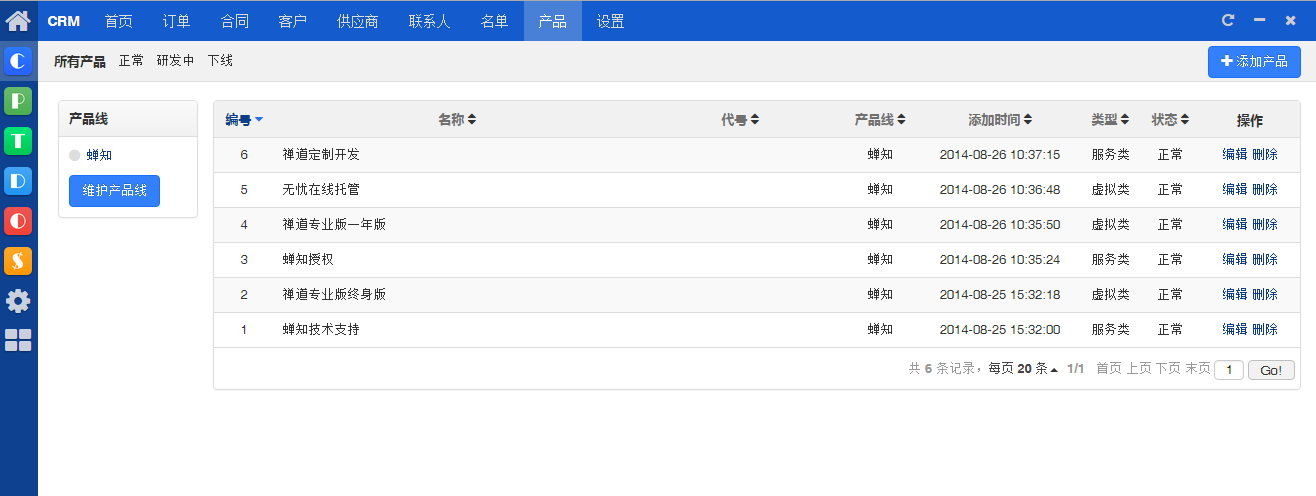Open the 名单 menu

[x=494, y=21]
